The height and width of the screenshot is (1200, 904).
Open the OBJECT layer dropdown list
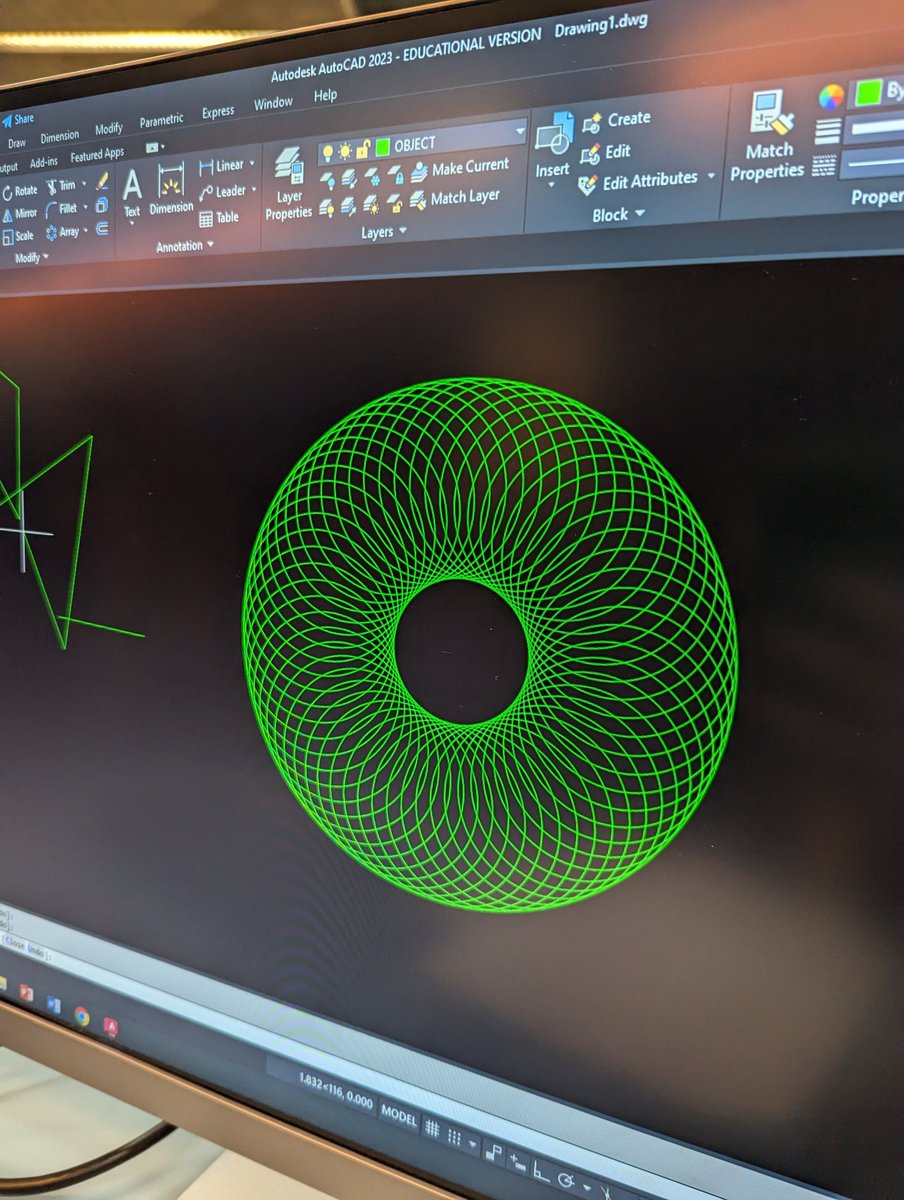tap(519, 130)
